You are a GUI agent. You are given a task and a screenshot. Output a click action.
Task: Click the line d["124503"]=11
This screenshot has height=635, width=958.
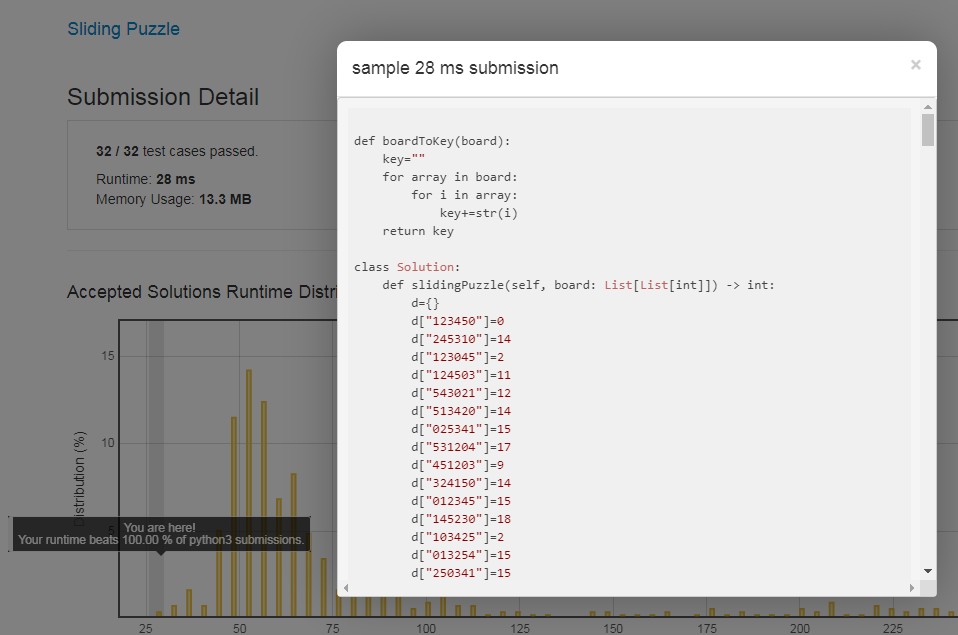[x=461, y=375]
